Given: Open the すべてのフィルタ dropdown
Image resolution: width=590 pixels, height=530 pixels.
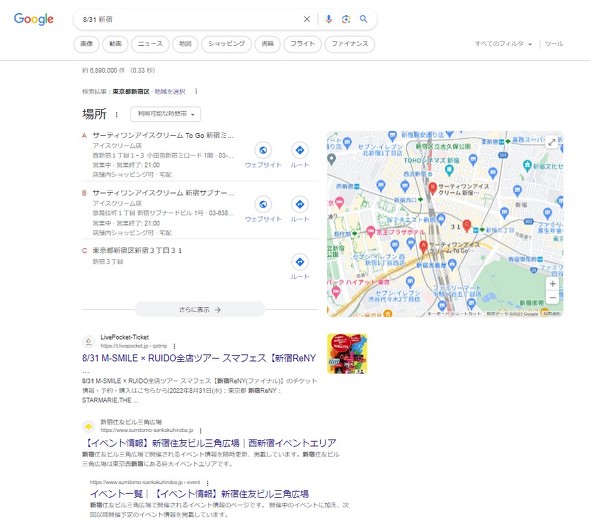Looking at the screenshot, I should point(503,44).
